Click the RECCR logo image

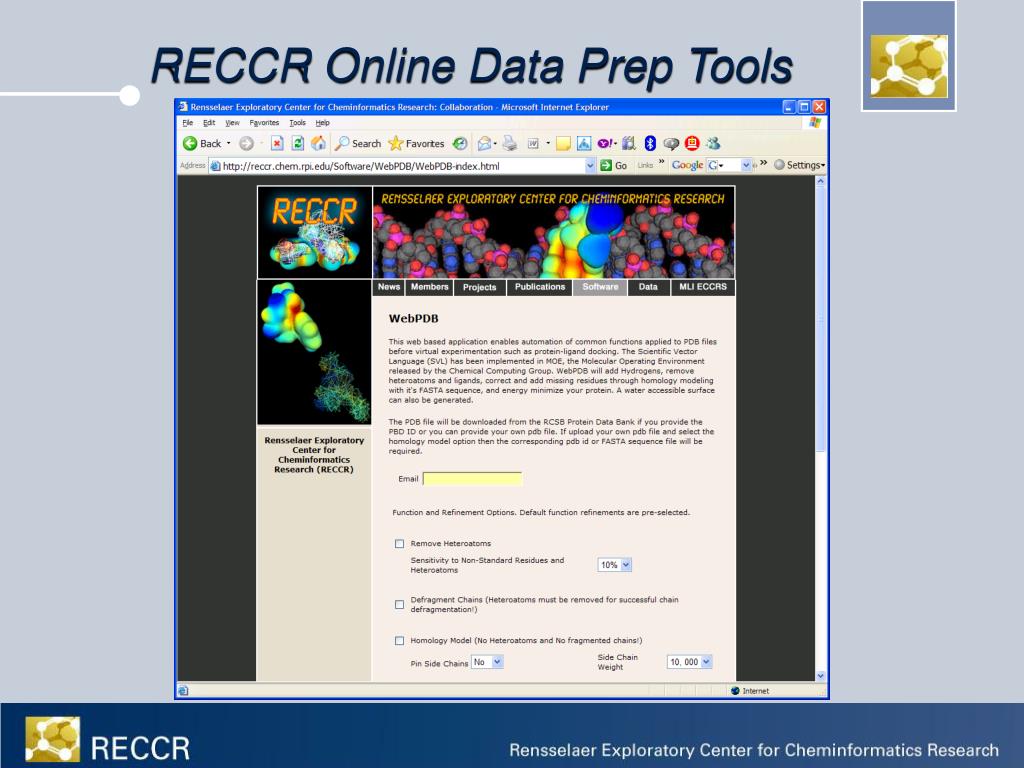click(x=314, y=232)
